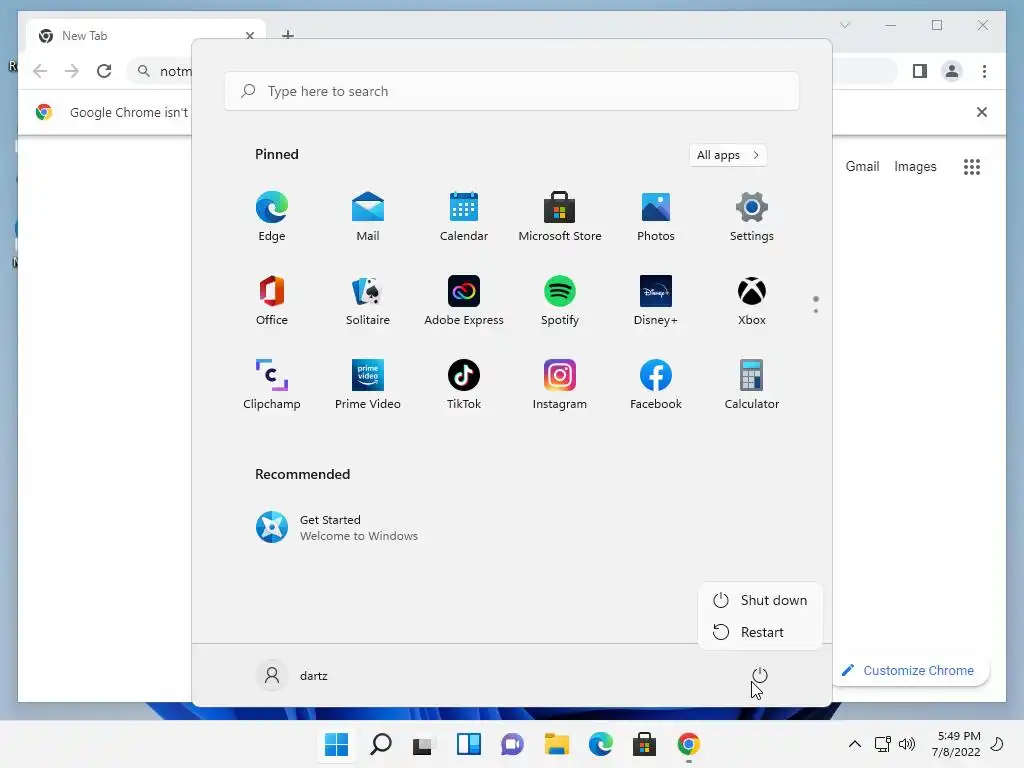
Task: Open Chrome three-dot menu
Action: point(984,71)
